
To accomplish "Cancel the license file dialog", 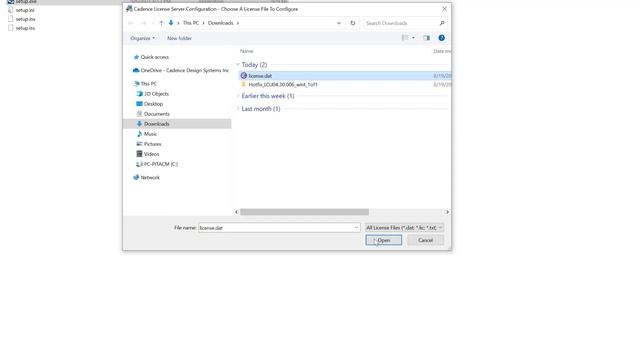I will point(425,240).
